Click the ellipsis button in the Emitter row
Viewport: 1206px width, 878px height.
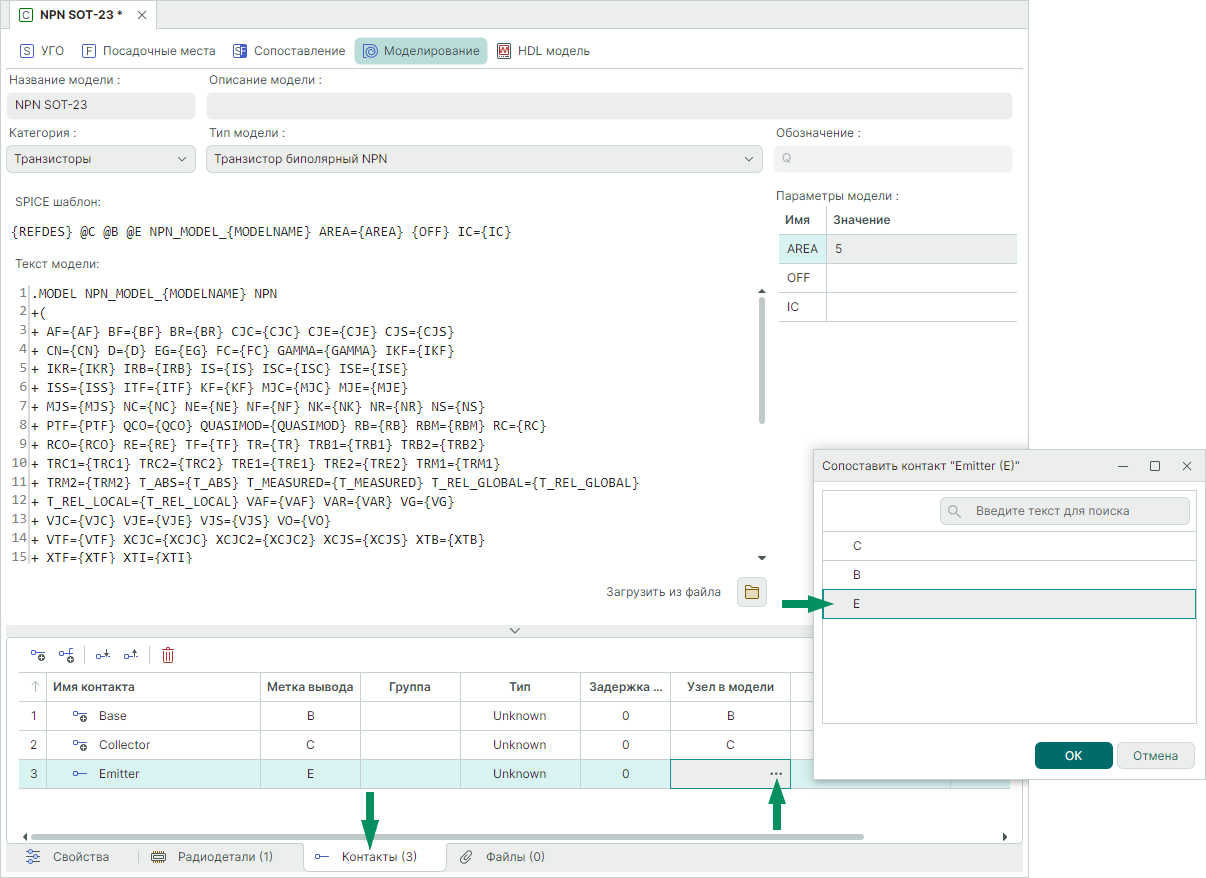[776, 774]
